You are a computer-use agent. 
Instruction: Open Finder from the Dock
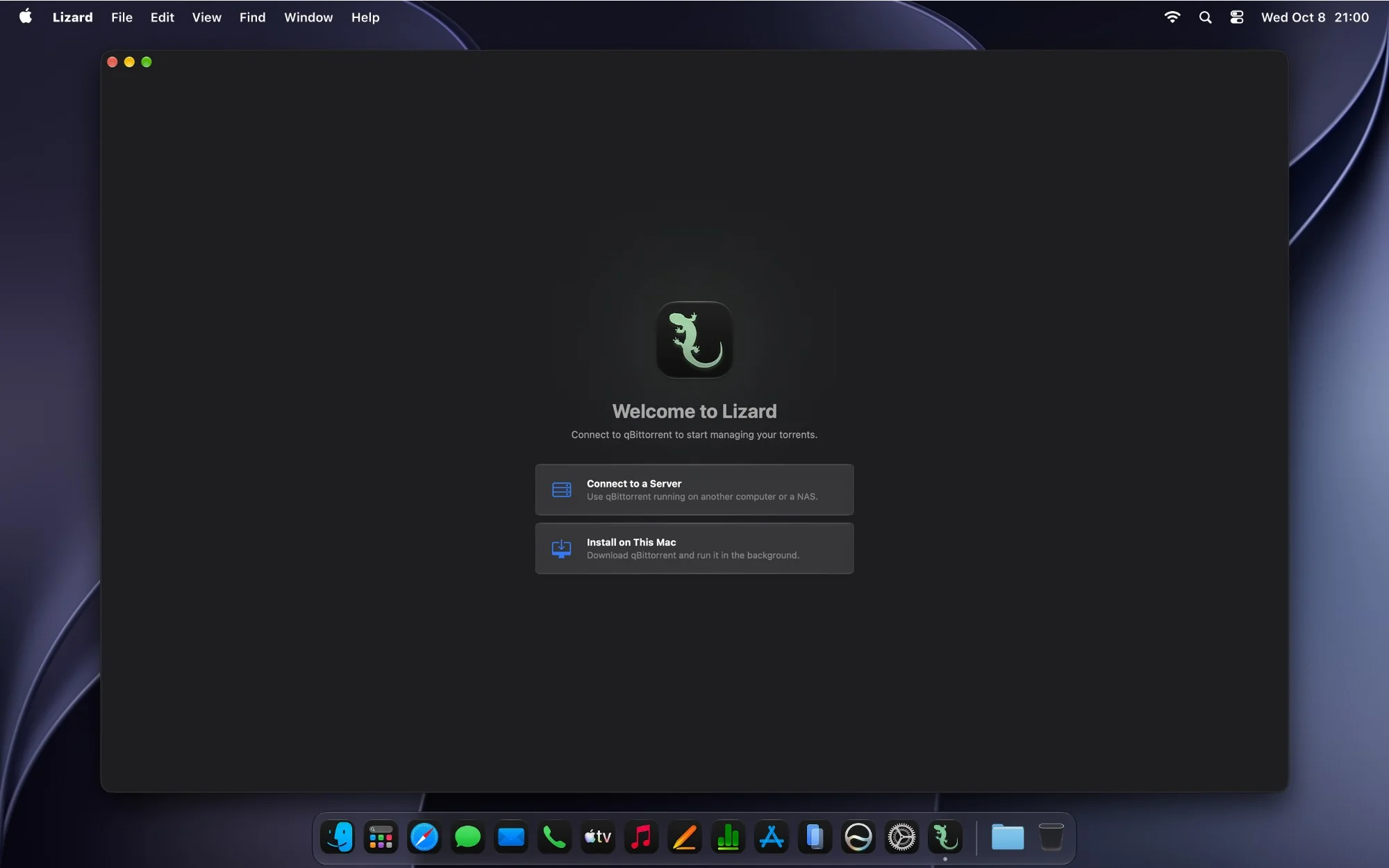tap(338, 837)
